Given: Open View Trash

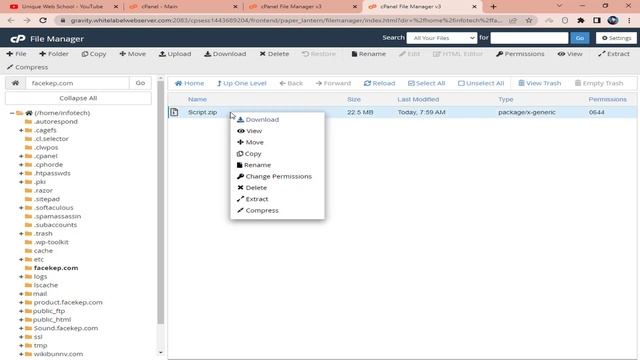Looking at the screenshot, I should (x=540, y=83).
